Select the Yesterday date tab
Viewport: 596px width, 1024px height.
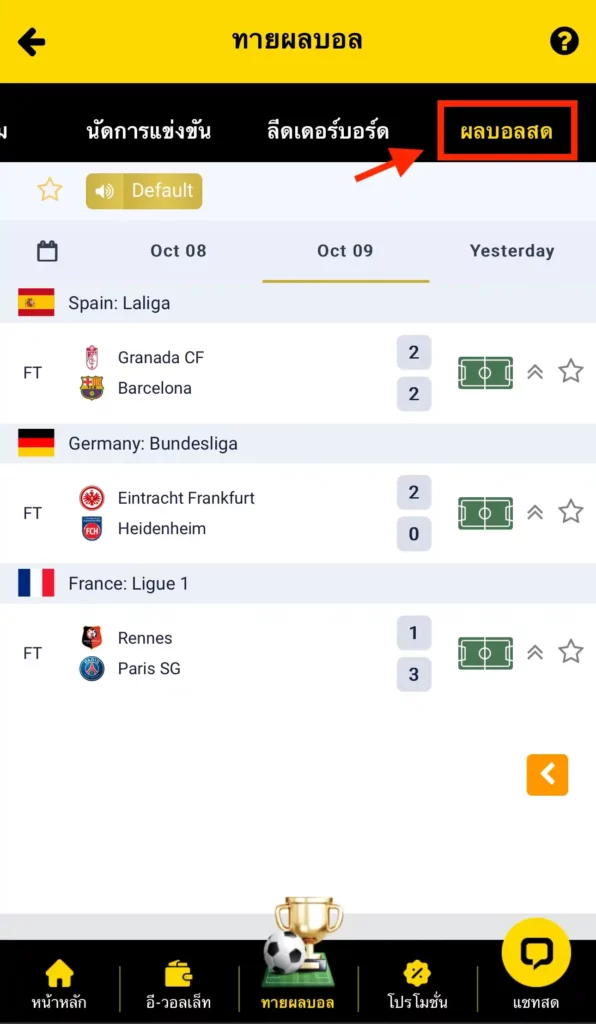(512, 251)
